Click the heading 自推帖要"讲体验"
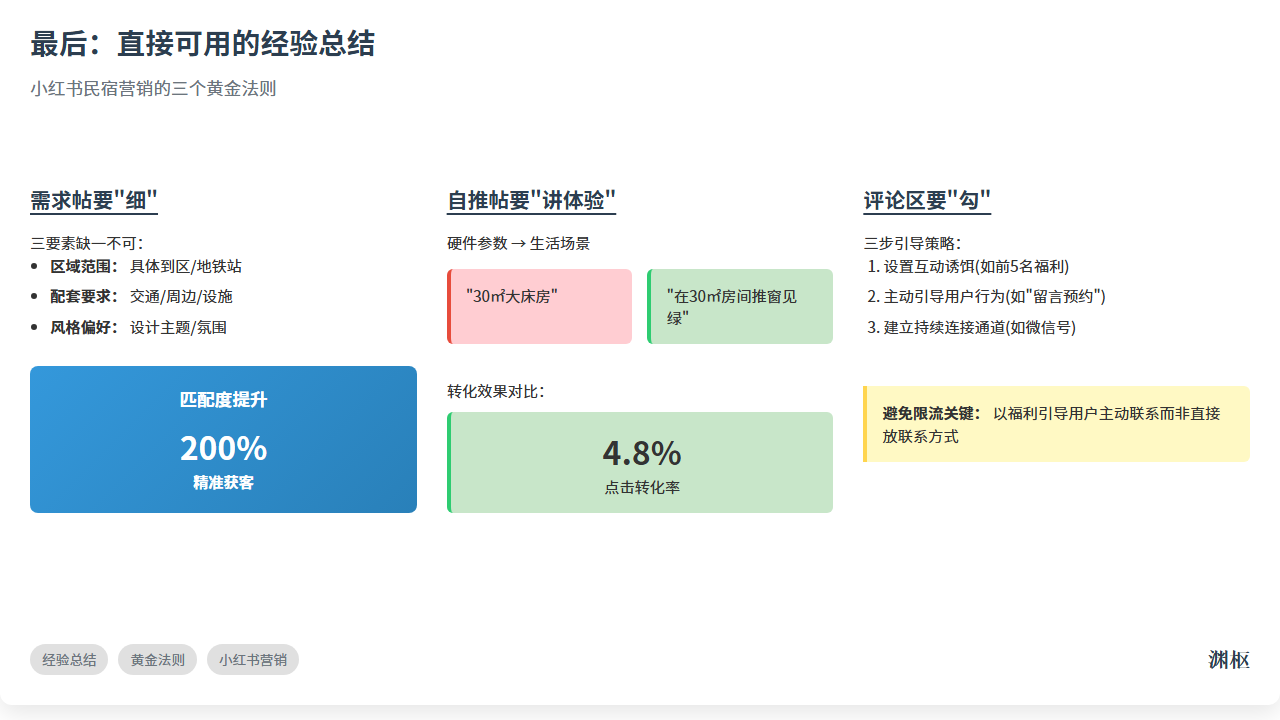1280x720 pixels. 531,200
